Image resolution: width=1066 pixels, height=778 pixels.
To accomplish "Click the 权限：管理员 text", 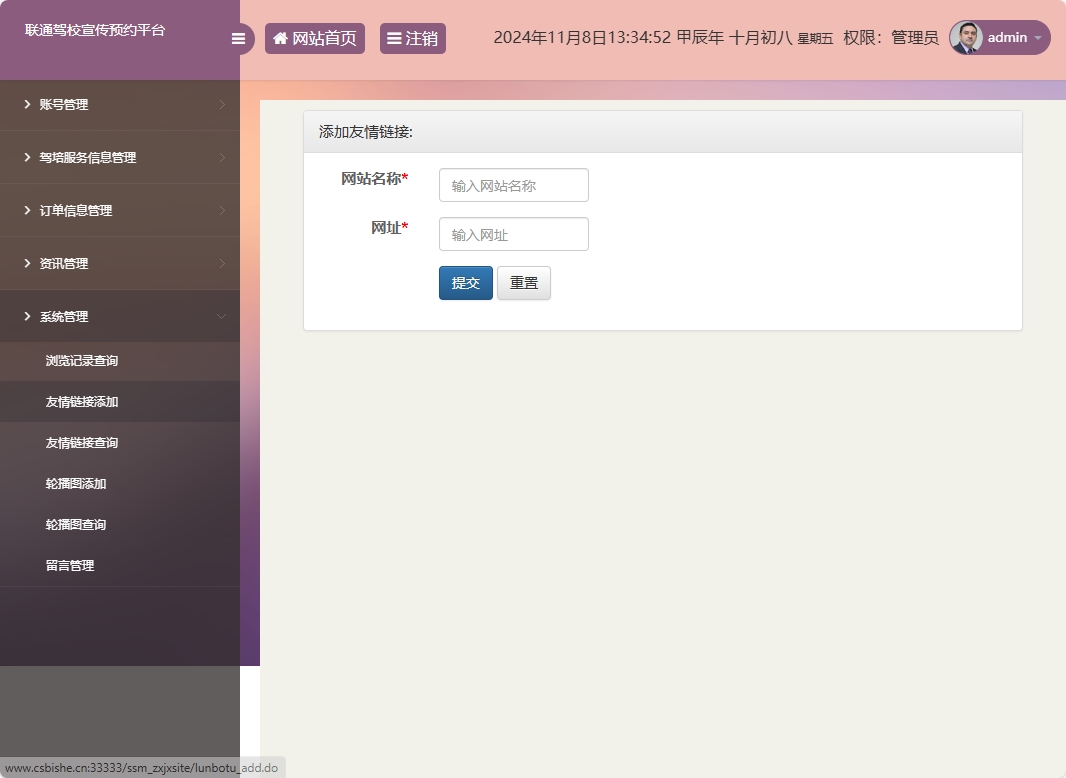I will click(x=891, y=37).
